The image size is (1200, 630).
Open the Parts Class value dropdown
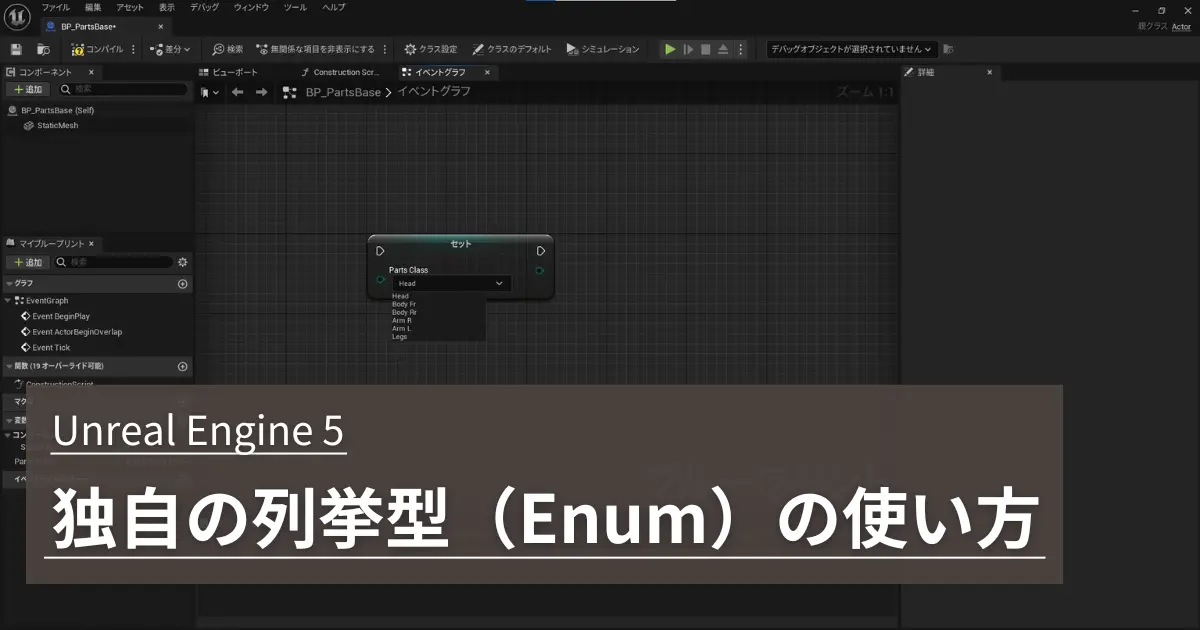[x=498, y=283]
